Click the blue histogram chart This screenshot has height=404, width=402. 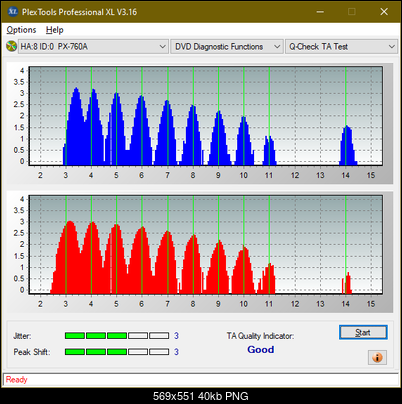[x=206, y=116]
